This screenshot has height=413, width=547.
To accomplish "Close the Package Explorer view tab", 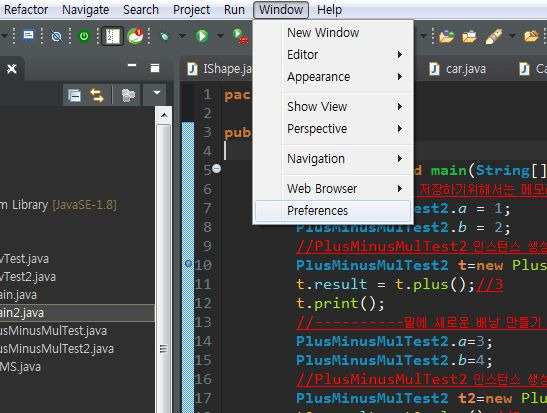I will pyautogui.click(x=12, y=68).
